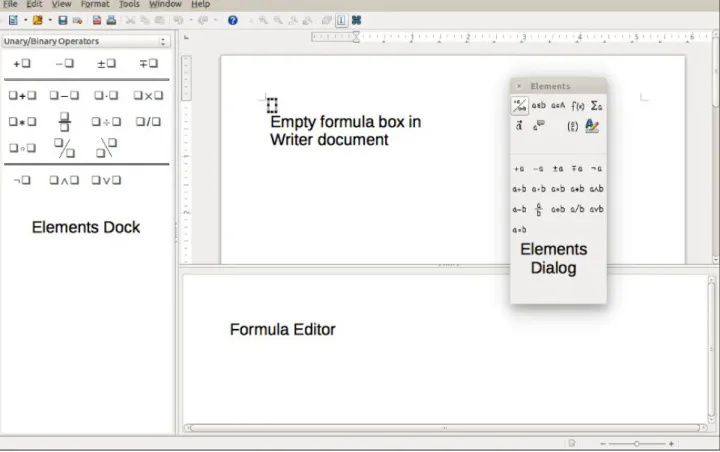Open the Undo history dropdown arrow
This screenshot has width=720, height=452.
(x=190, y=20)
